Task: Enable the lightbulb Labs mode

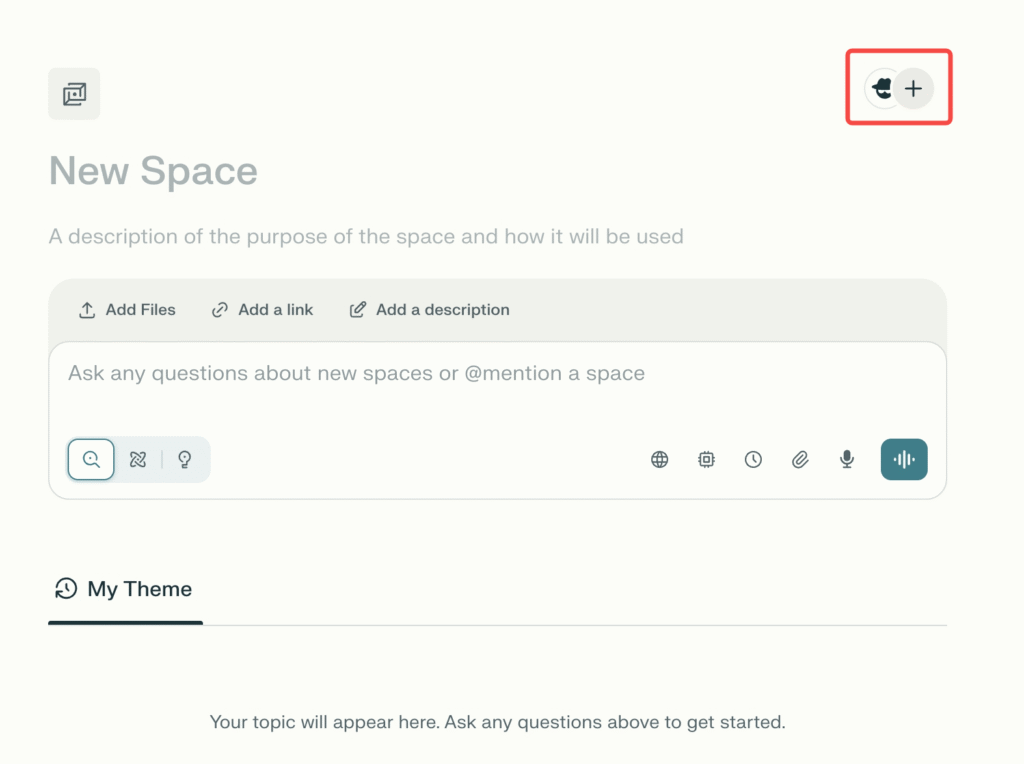Action: pos(184,460)
